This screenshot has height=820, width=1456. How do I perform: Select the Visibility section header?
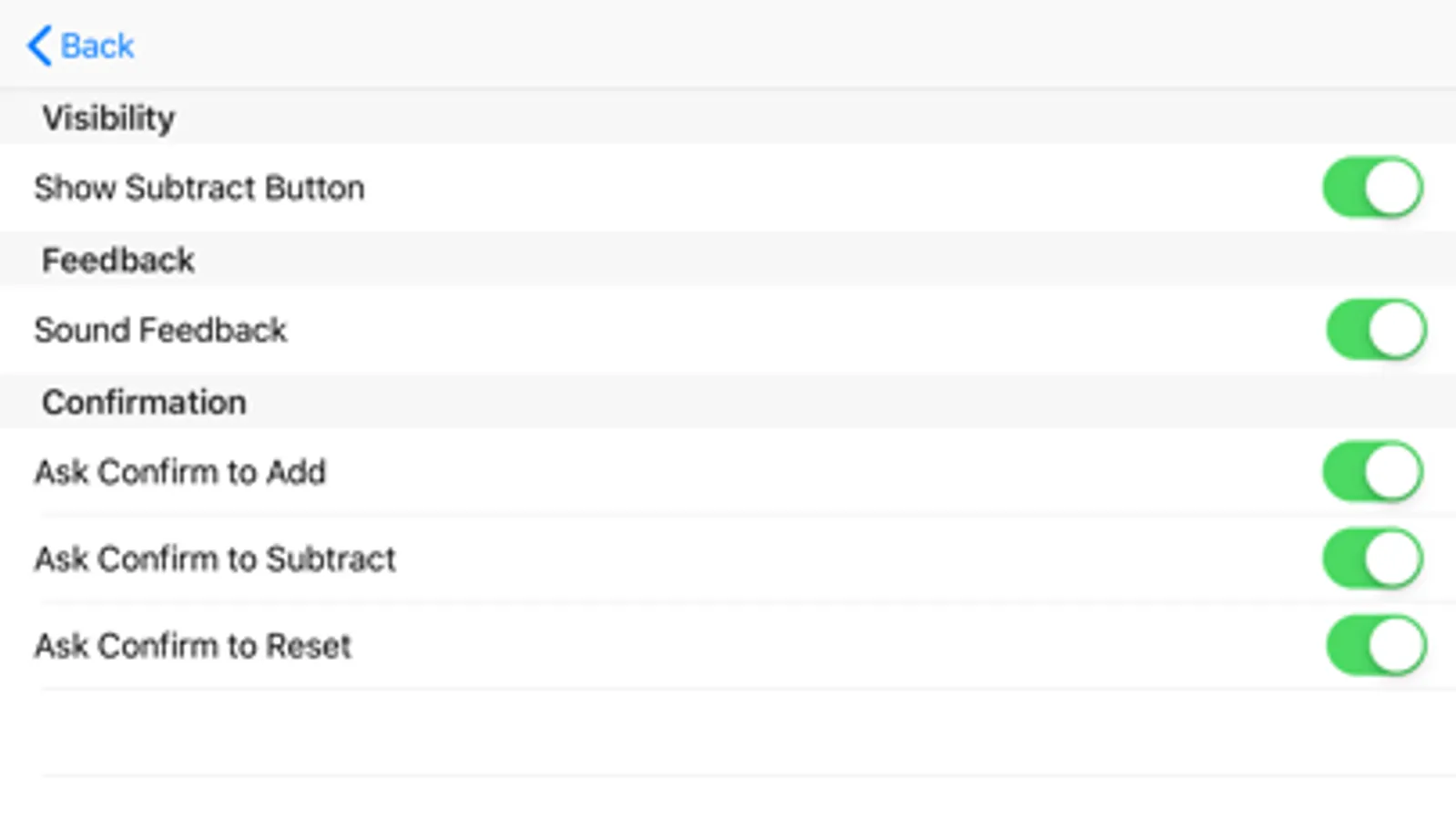(108, 118)
